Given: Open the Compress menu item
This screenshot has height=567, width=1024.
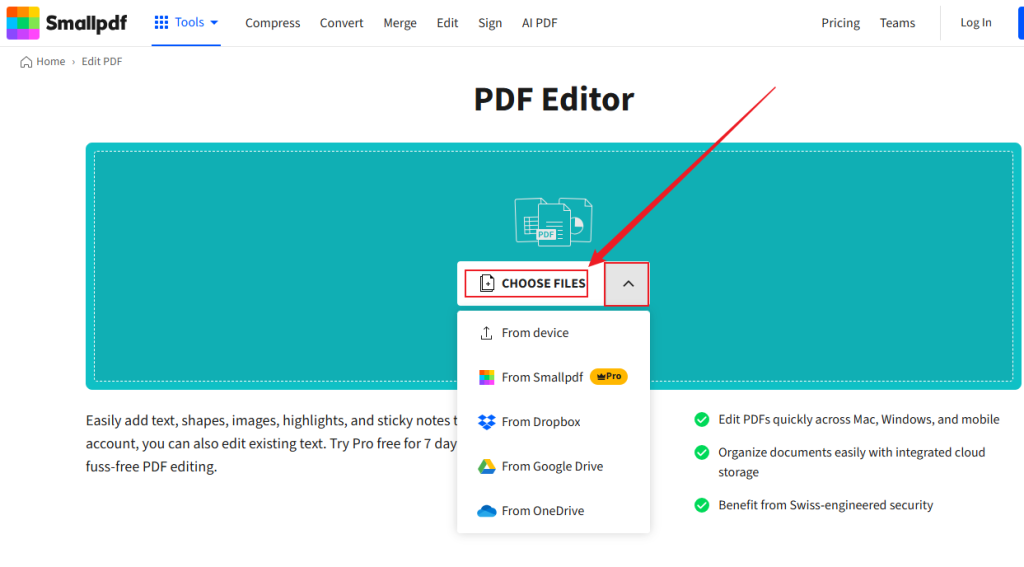Looking at the screenshot, I should [x=272, y=23].
